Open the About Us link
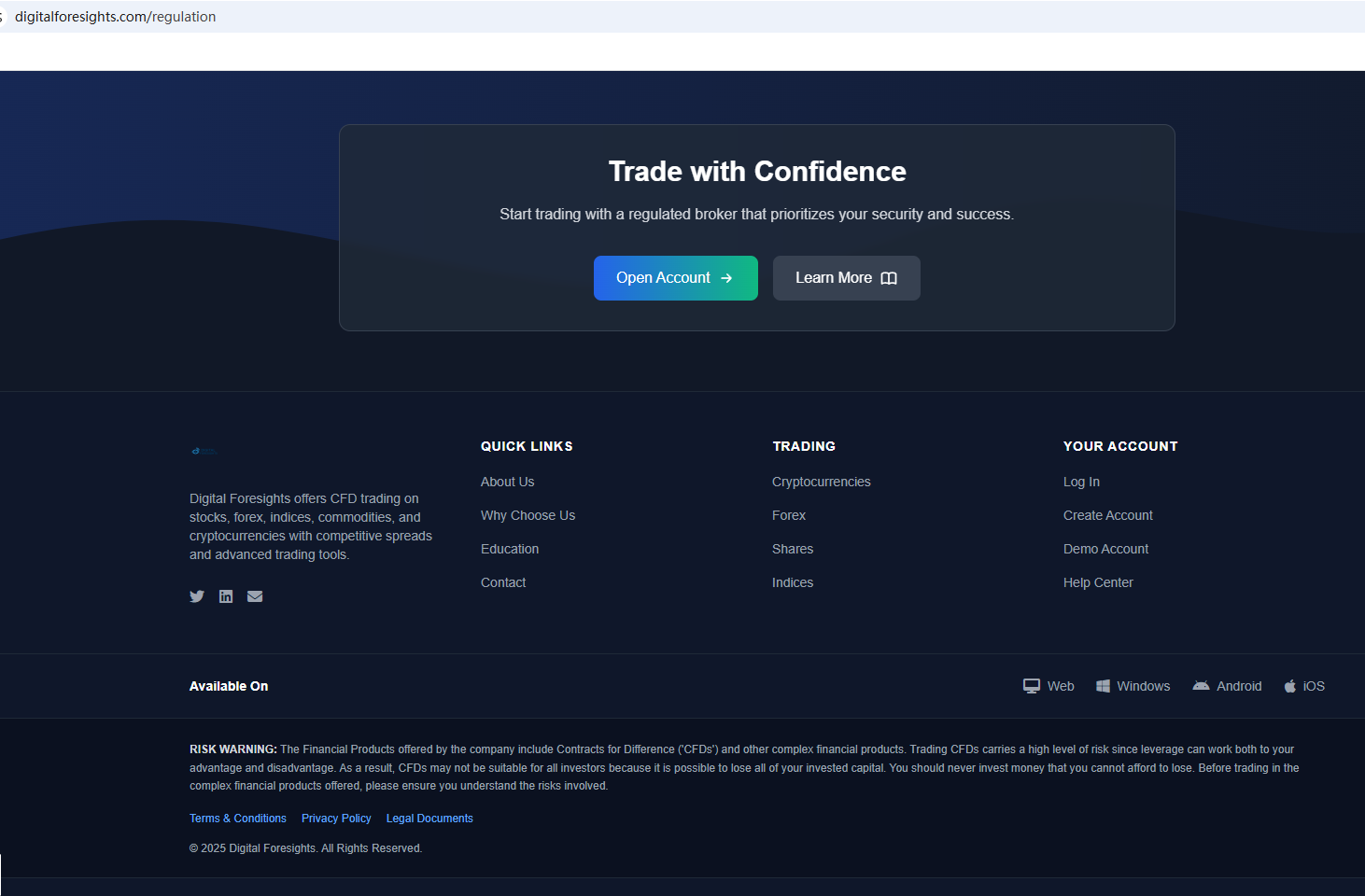 [x=507, y=482]
